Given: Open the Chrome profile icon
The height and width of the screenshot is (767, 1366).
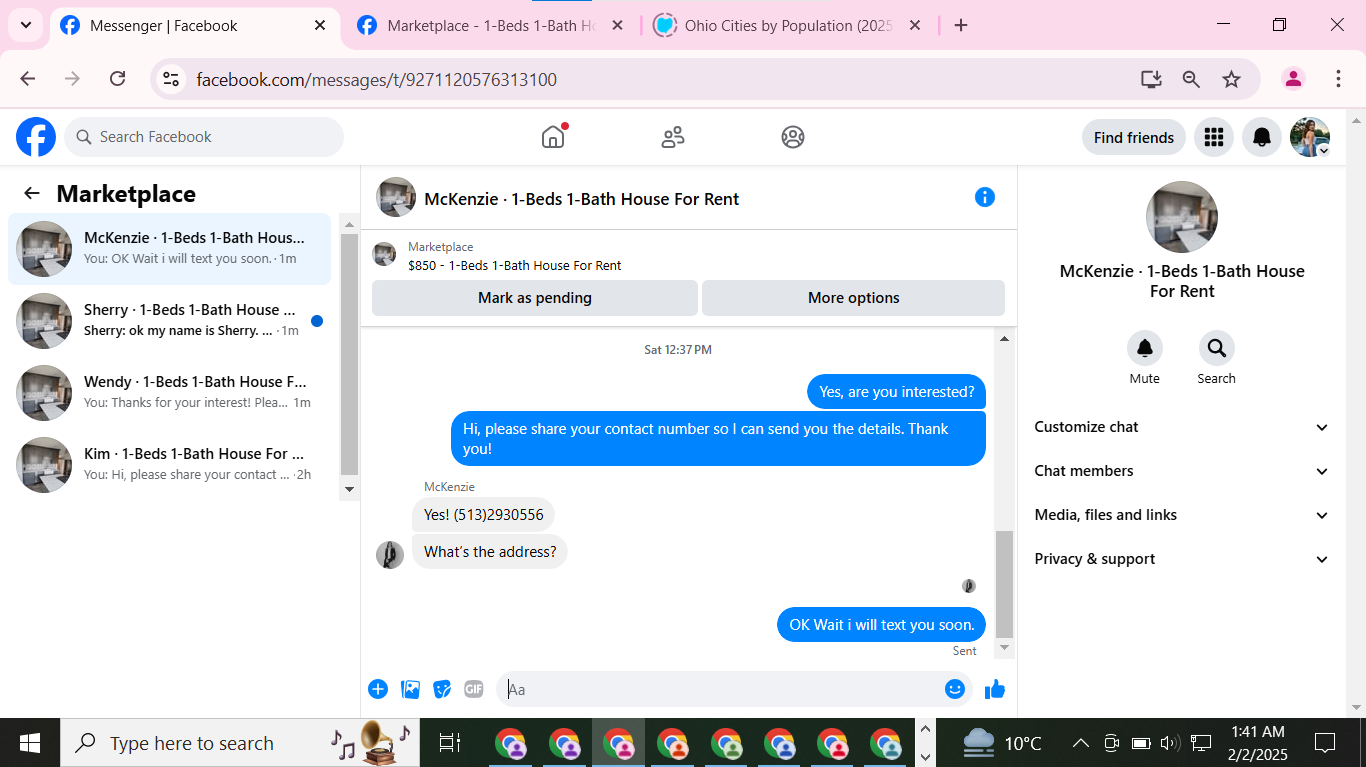Looking at the screenshot, I should point(1293,79).
